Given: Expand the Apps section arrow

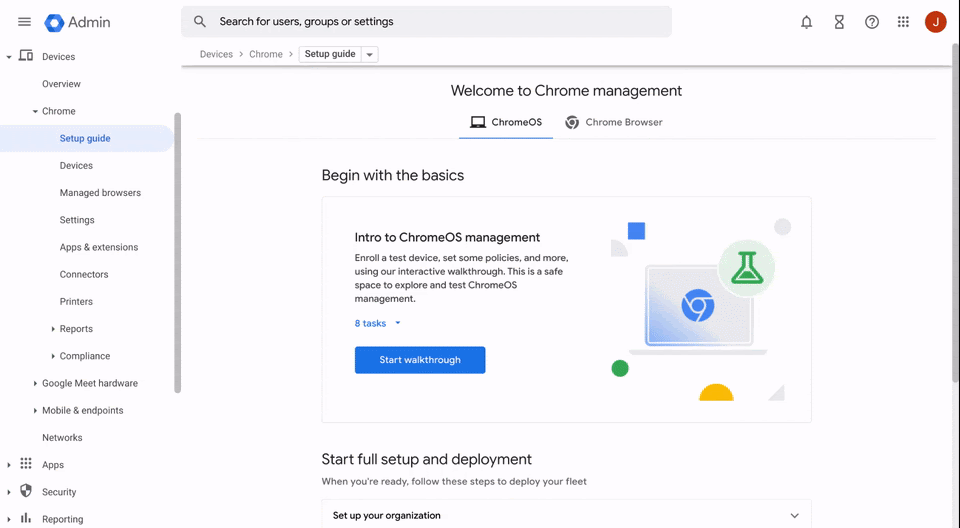Looking at the screenshot, I should click(9, 465).
